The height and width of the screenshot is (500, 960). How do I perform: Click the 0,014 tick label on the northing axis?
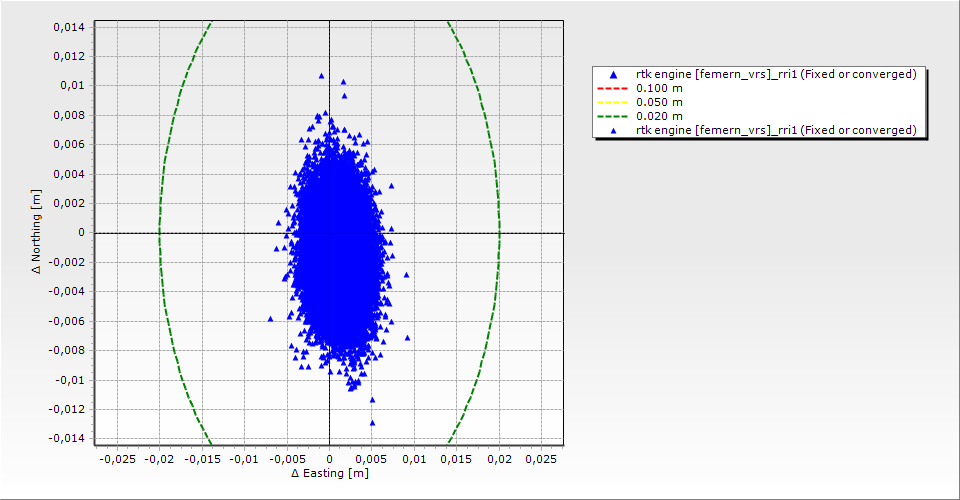(68, 27)
